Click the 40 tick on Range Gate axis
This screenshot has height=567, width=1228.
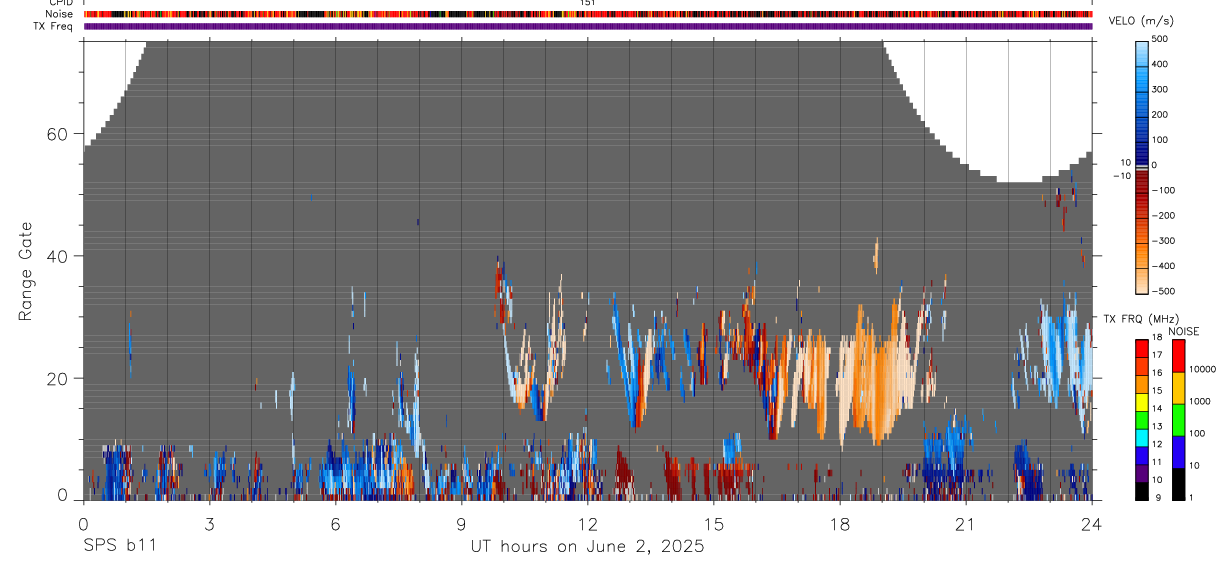(57, 256)
